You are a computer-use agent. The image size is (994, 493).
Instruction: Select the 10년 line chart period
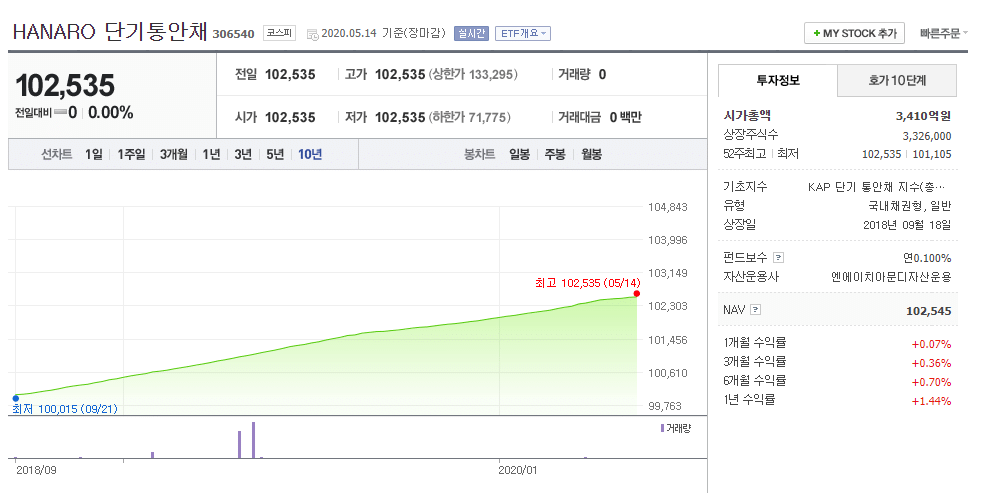pos(310,154)
